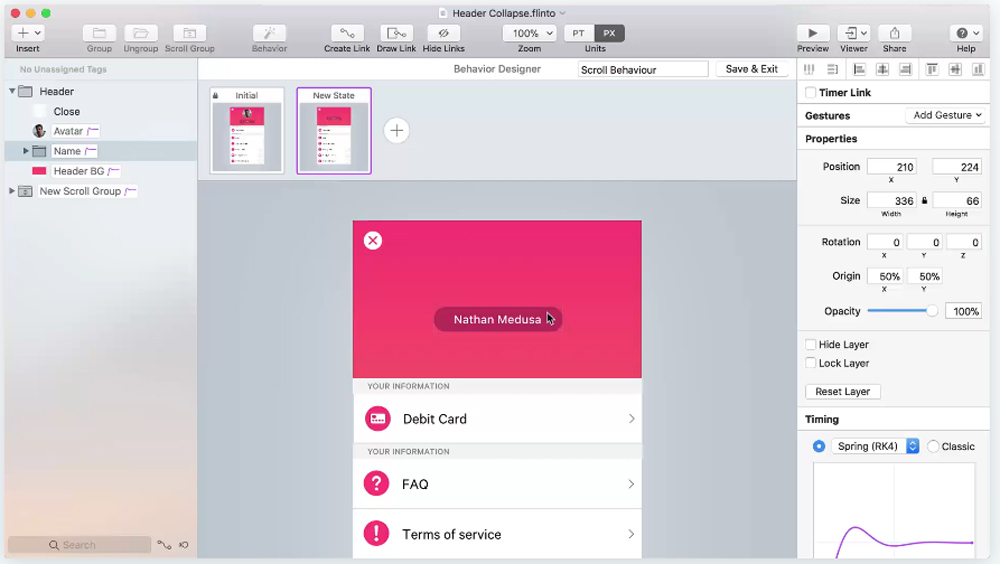
Task: Open the Insert tool menu
Action: (x=28, y=33)
